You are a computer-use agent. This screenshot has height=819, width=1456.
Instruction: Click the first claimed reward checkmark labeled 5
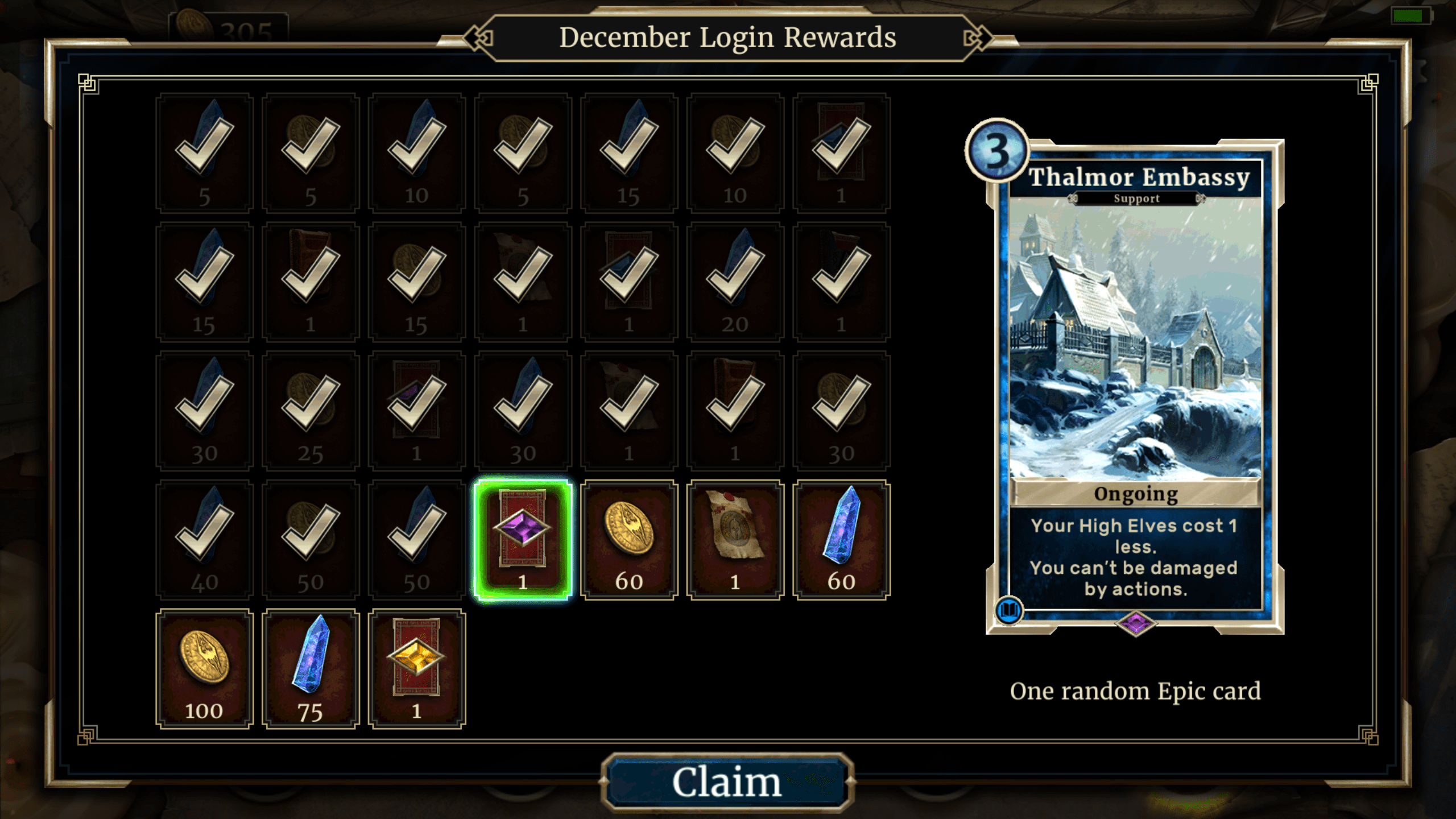click(x=204, y=154)
